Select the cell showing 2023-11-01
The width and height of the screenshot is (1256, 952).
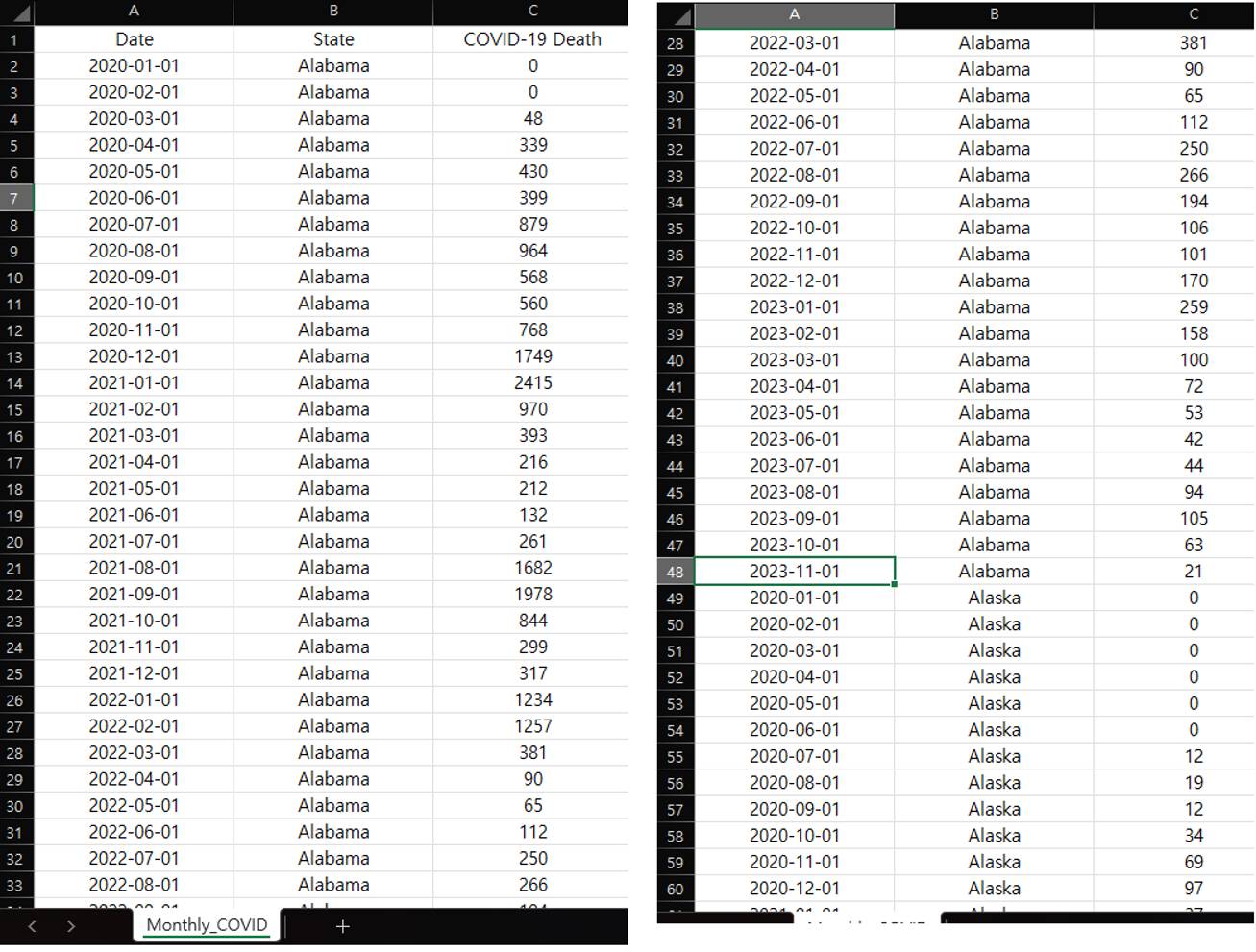[x=795, y=571]
